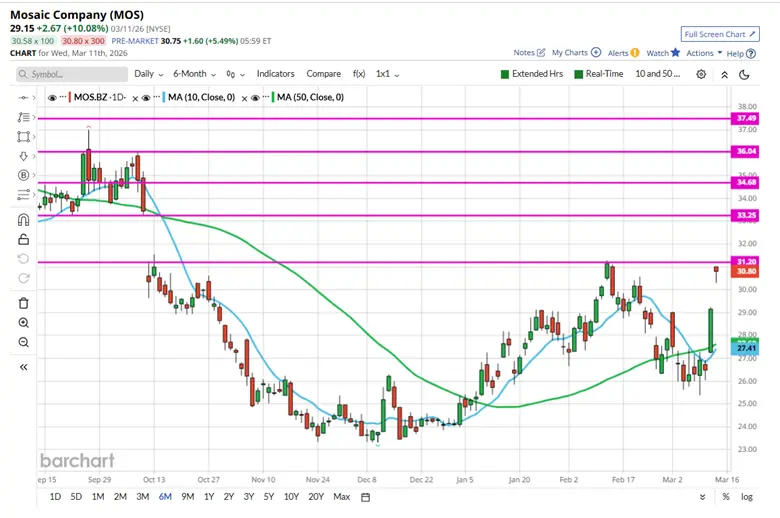Open chart settings gear
This screenshot has height=518, width=780.
click(x=701, y=74)
